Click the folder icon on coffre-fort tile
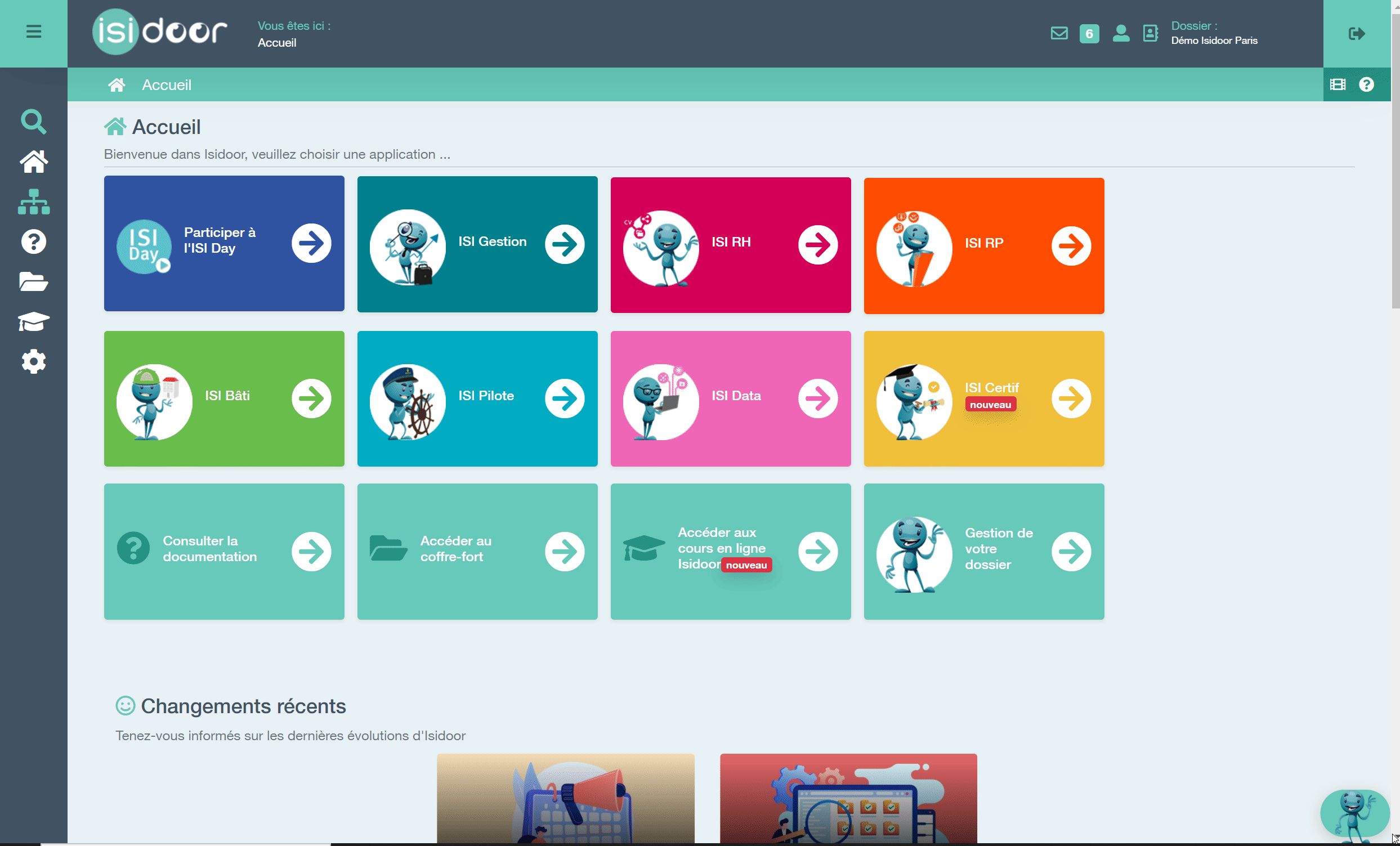 tap(388, 548)
